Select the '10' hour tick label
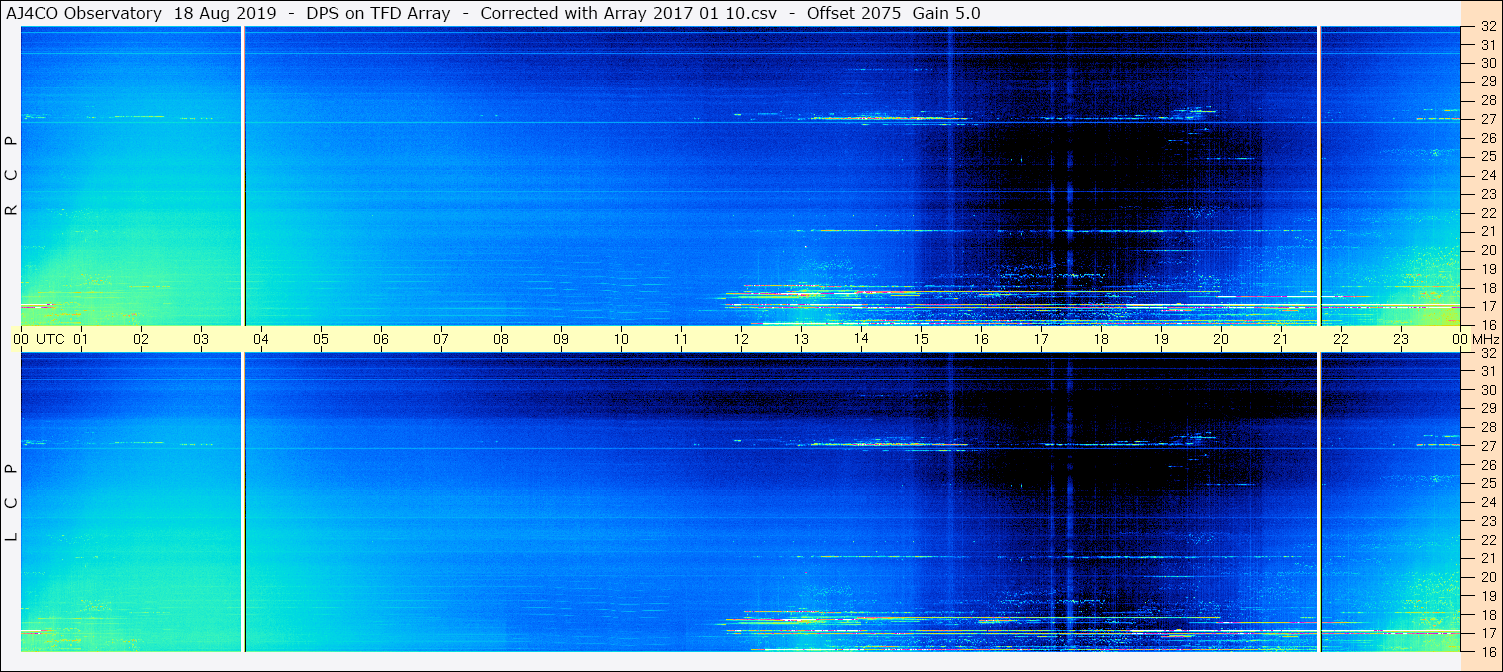 [621, 339]
